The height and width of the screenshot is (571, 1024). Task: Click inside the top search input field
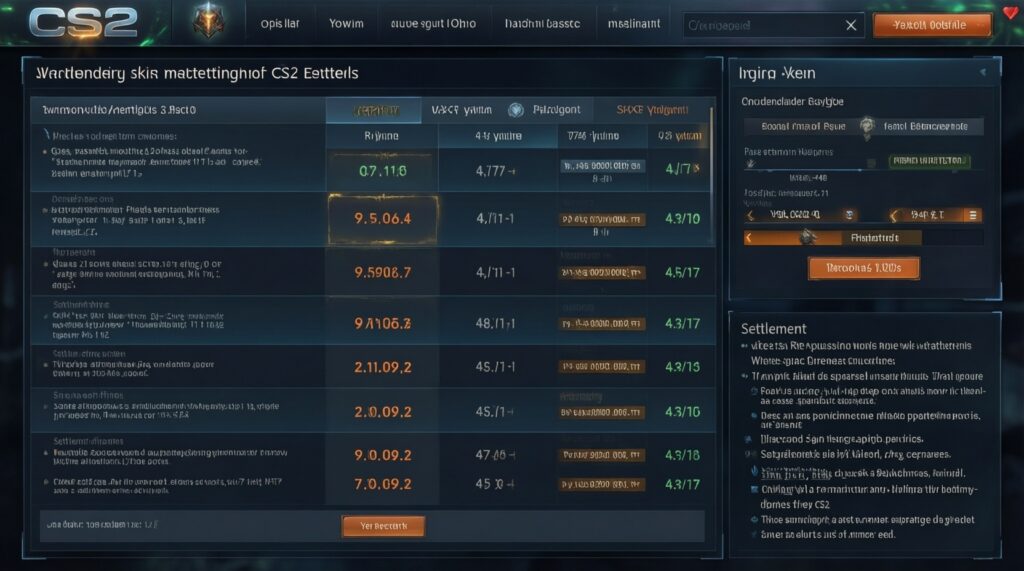click(762, 25)
